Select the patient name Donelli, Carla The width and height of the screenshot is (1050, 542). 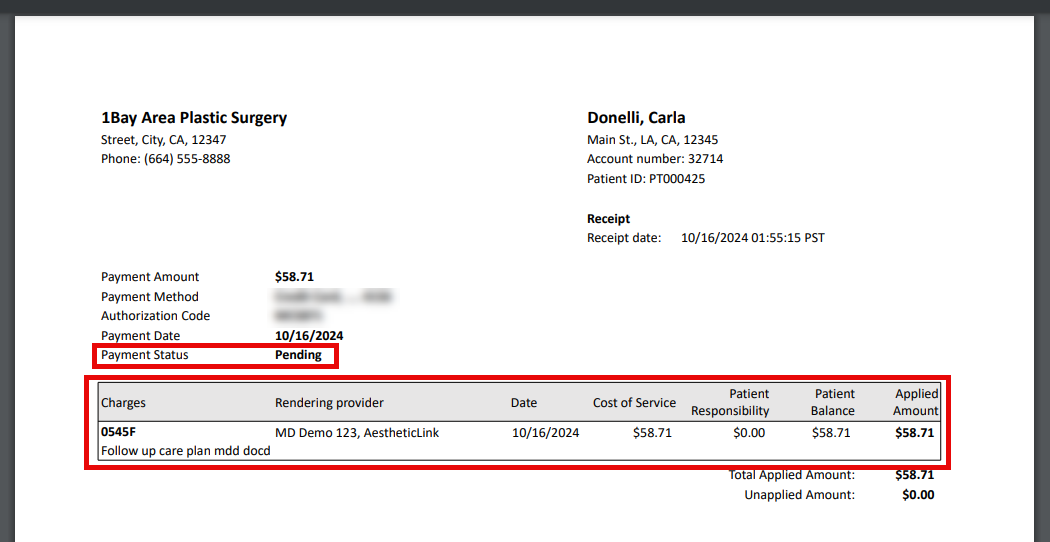click(x=636, y=118)
